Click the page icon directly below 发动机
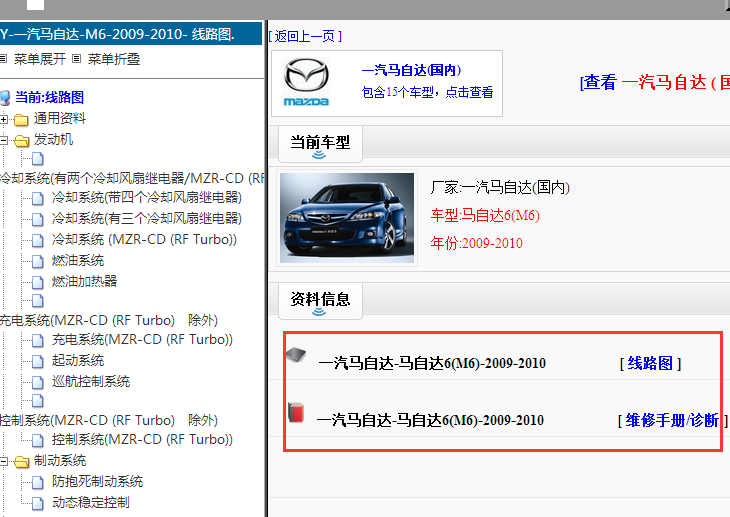730x517 pixels. pos(38,159)
